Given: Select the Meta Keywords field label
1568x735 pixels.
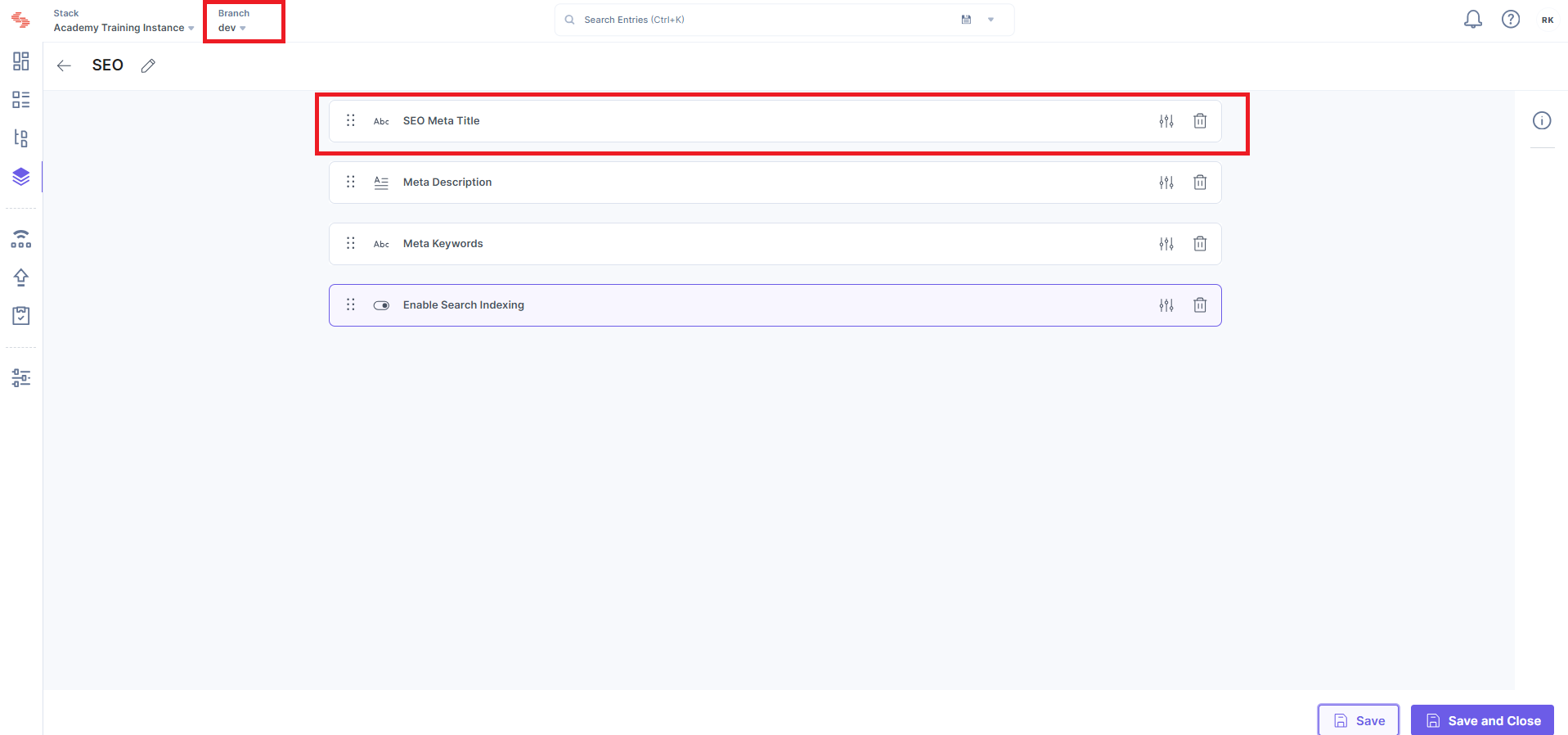Looking at the screenshot, I should pyautogui.click(x=443, y=244).
